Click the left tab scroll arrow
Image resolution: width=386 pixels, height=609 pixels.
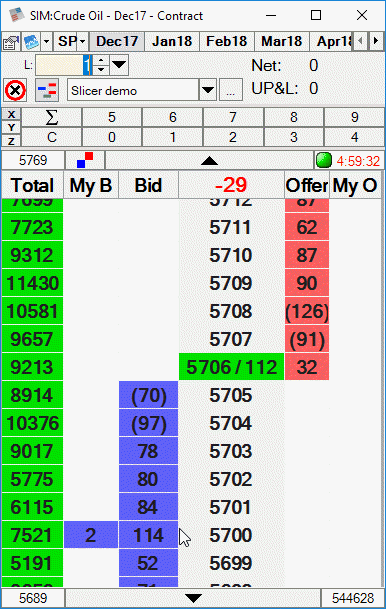click(360, 41)
